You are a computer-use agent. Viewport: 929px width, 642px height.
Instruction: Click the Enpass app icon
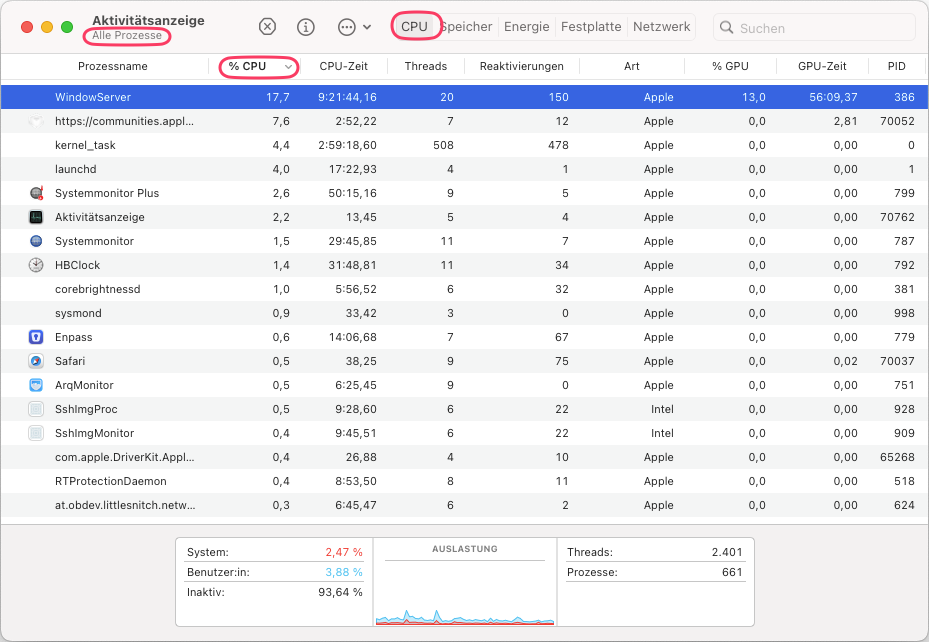tap(36, 337)
